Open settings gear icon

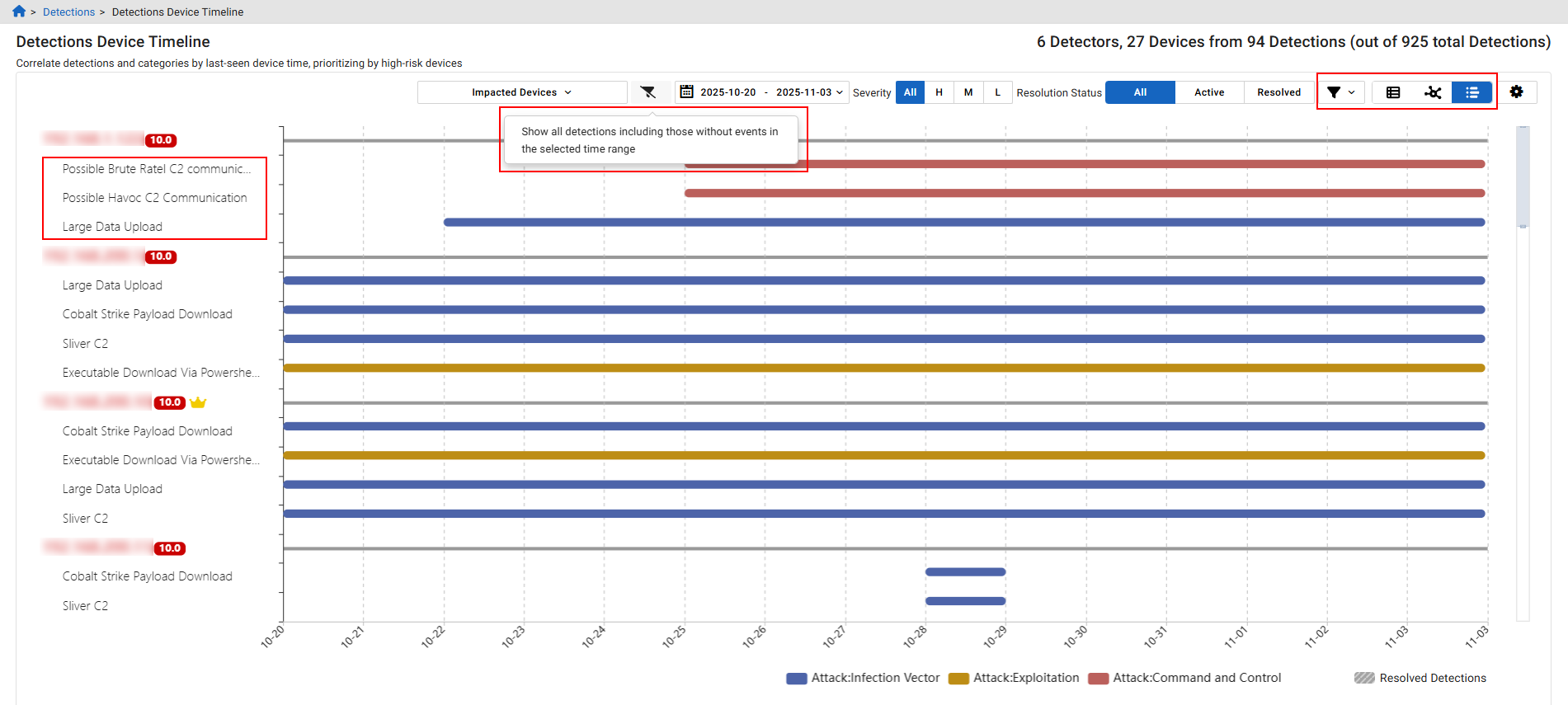pos(1516,92)
